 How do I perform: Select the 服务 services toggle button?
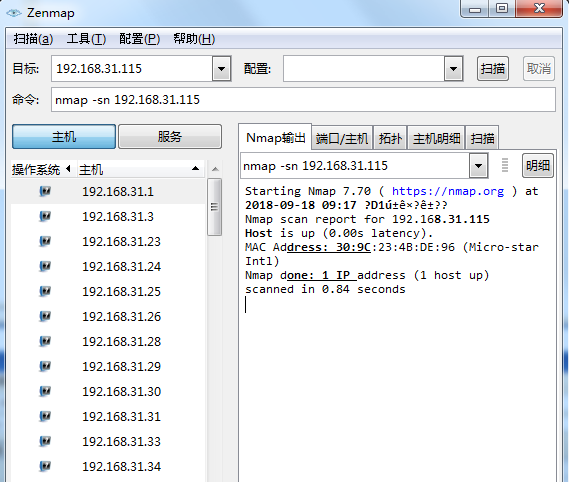[170, 137]
